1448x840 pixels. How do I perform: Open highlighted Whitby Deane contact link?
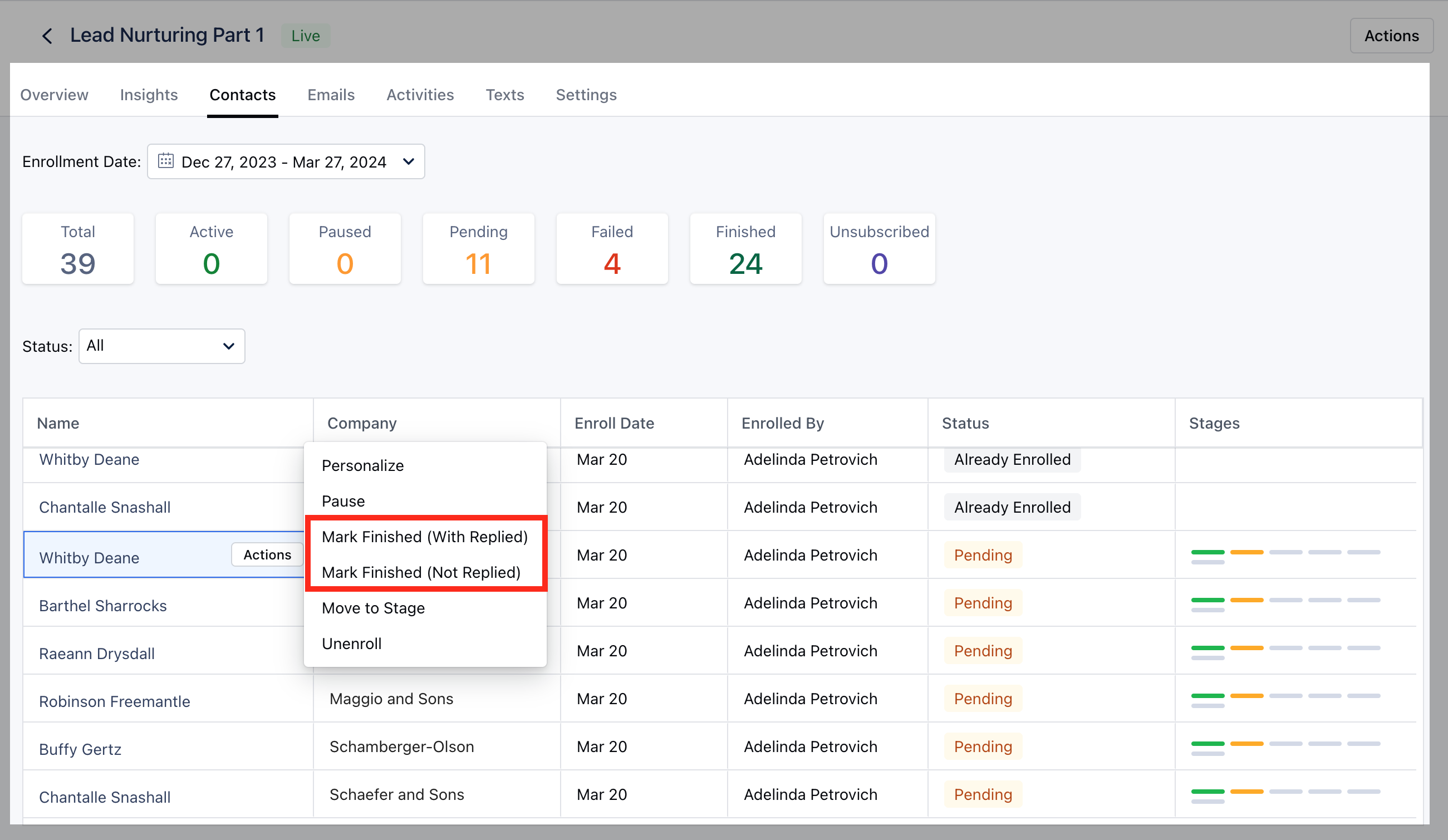coord(89,558)
